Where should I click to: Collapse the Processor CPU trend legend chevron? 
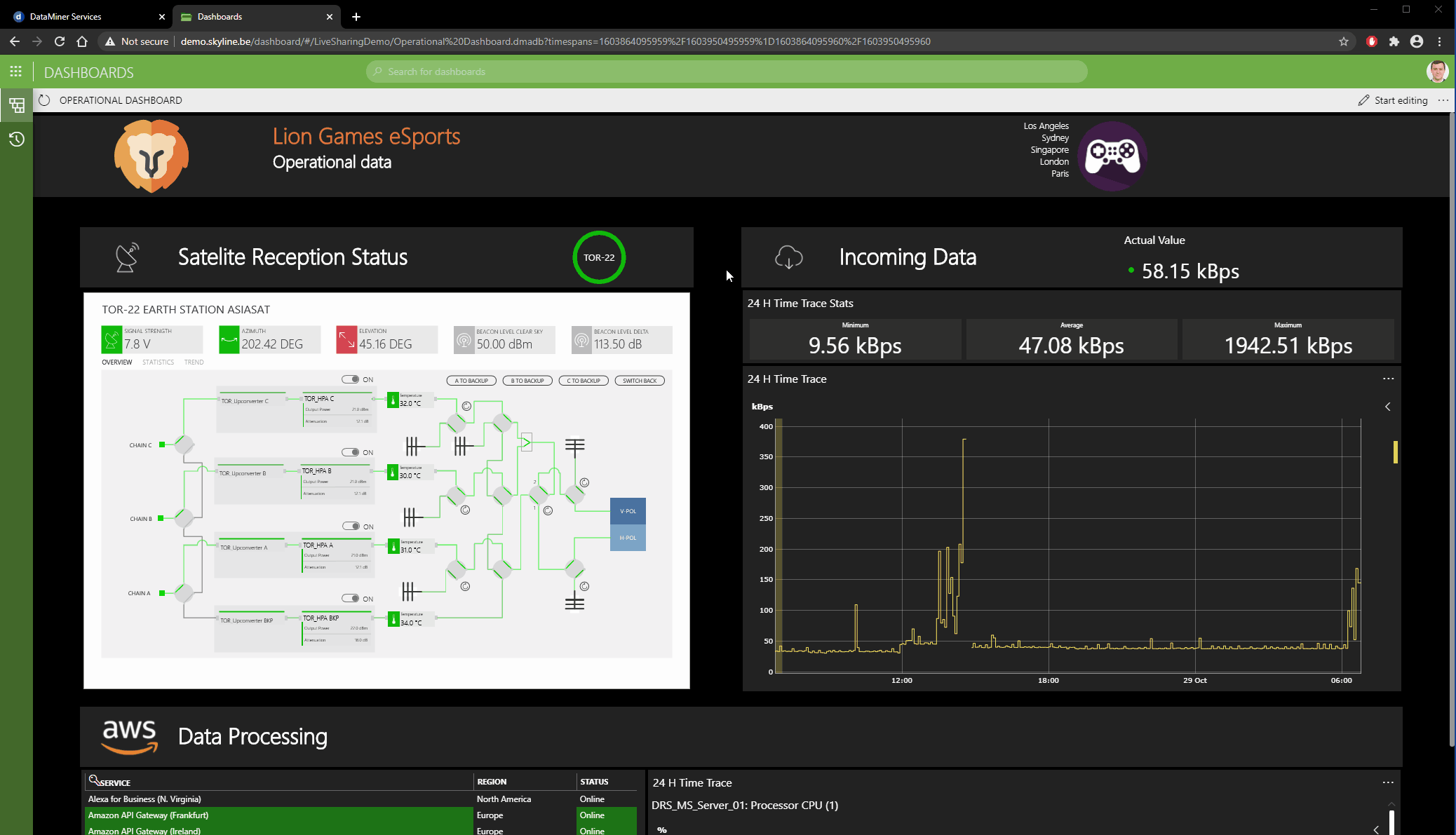click(x=1376, y=829)
